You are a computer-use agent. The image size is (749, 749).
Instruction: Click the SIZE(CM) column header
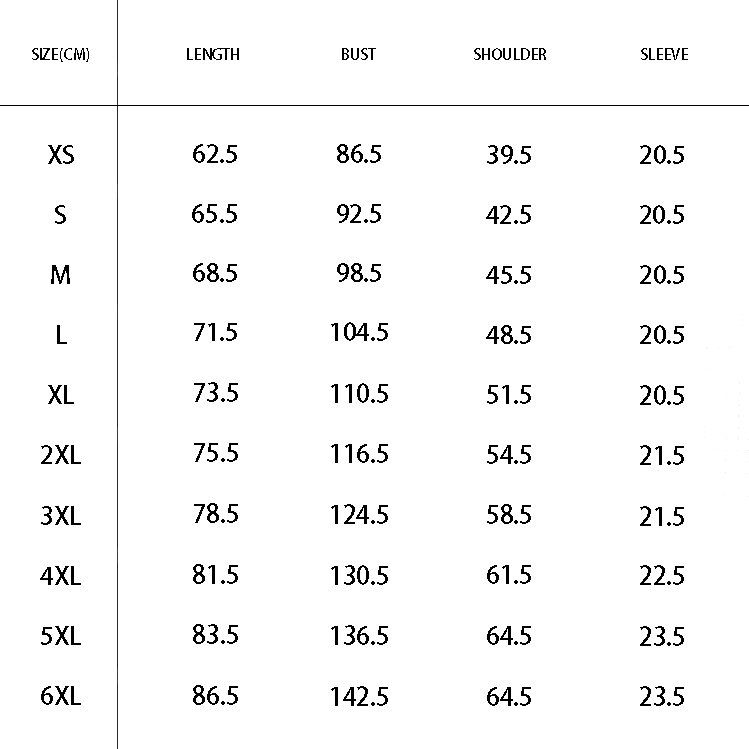[60, 55]
